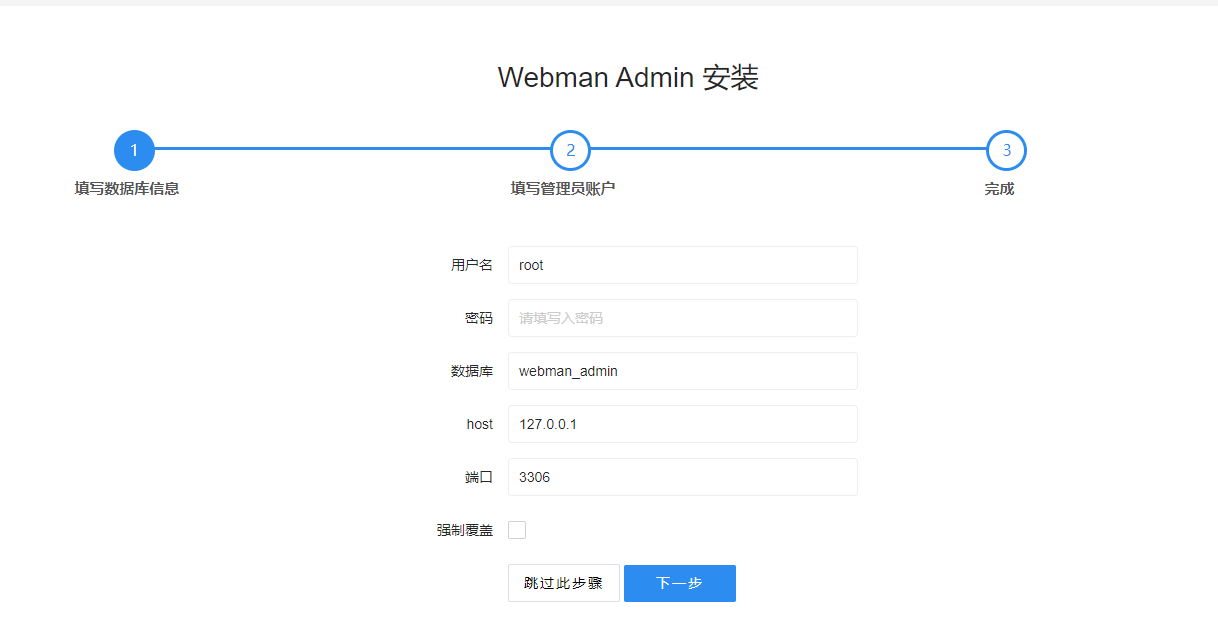Click the step 2 circle indicator
The width and height of the screenshot is (1218, 639).
(570, 150)
